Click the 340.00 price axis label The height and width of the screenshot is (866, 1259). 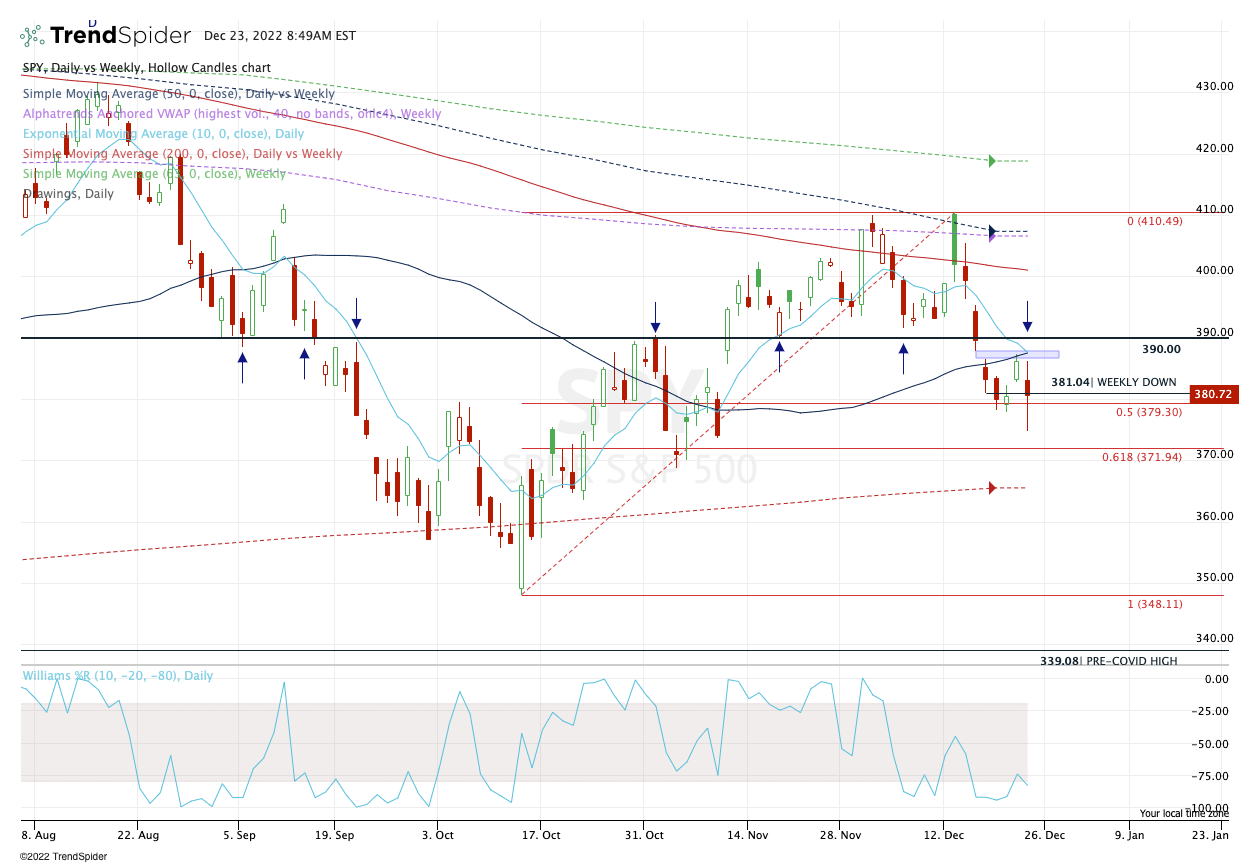pyautogui.click(x=1215, y=639)
